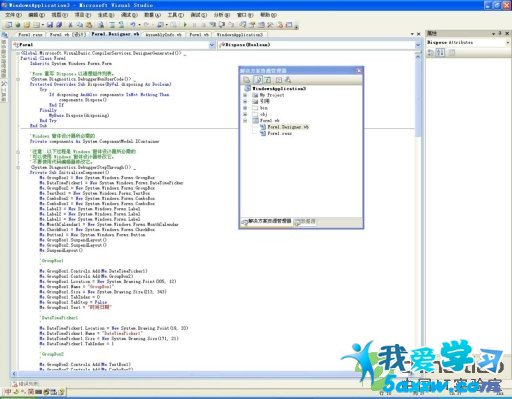Open Undo history dropdown arrow

[x=140, y=25]
